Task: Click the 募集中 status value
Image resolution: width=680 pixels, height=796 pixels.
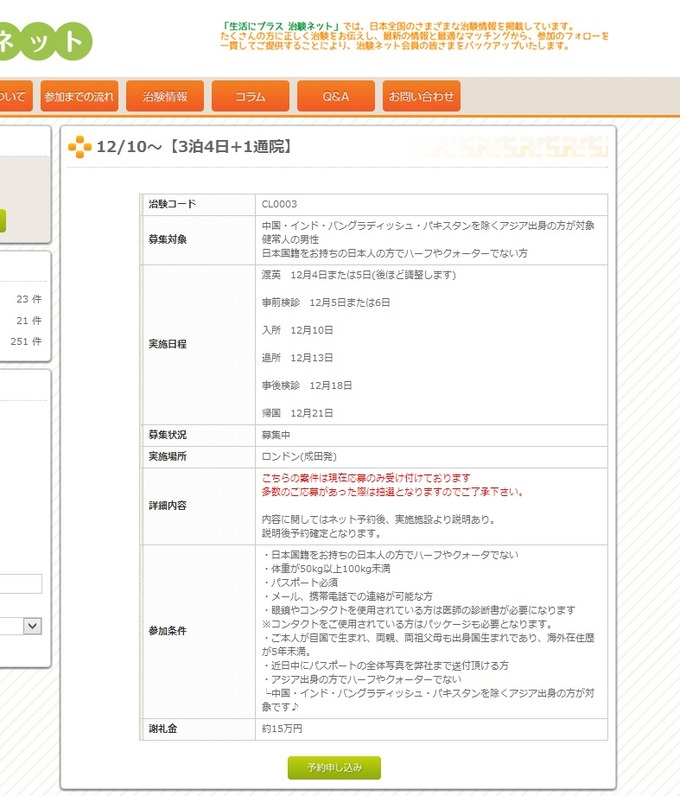Action: pyautogui.click(x=276, y=435)
